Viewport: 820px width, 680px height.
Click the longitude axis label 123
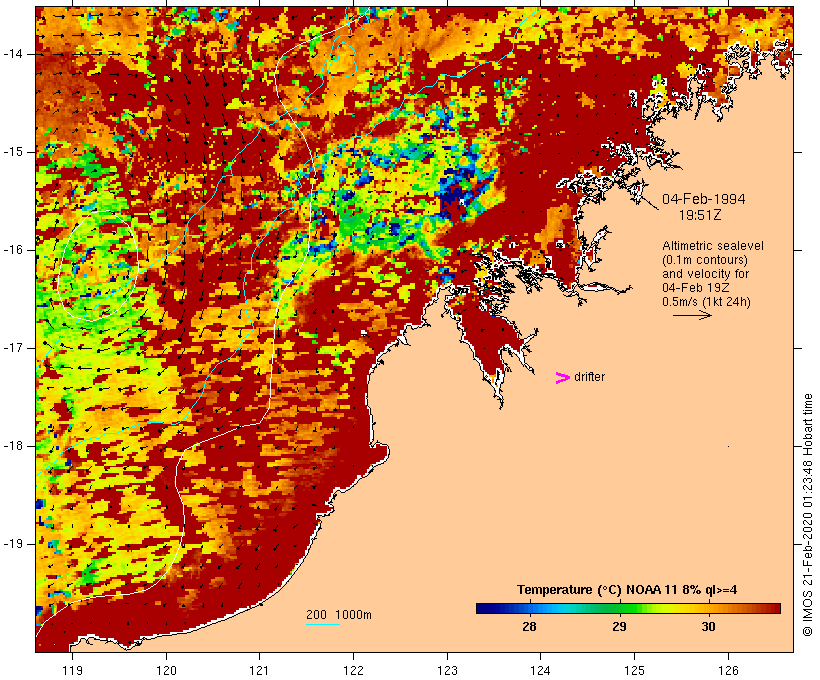click(x=447, y=671)
